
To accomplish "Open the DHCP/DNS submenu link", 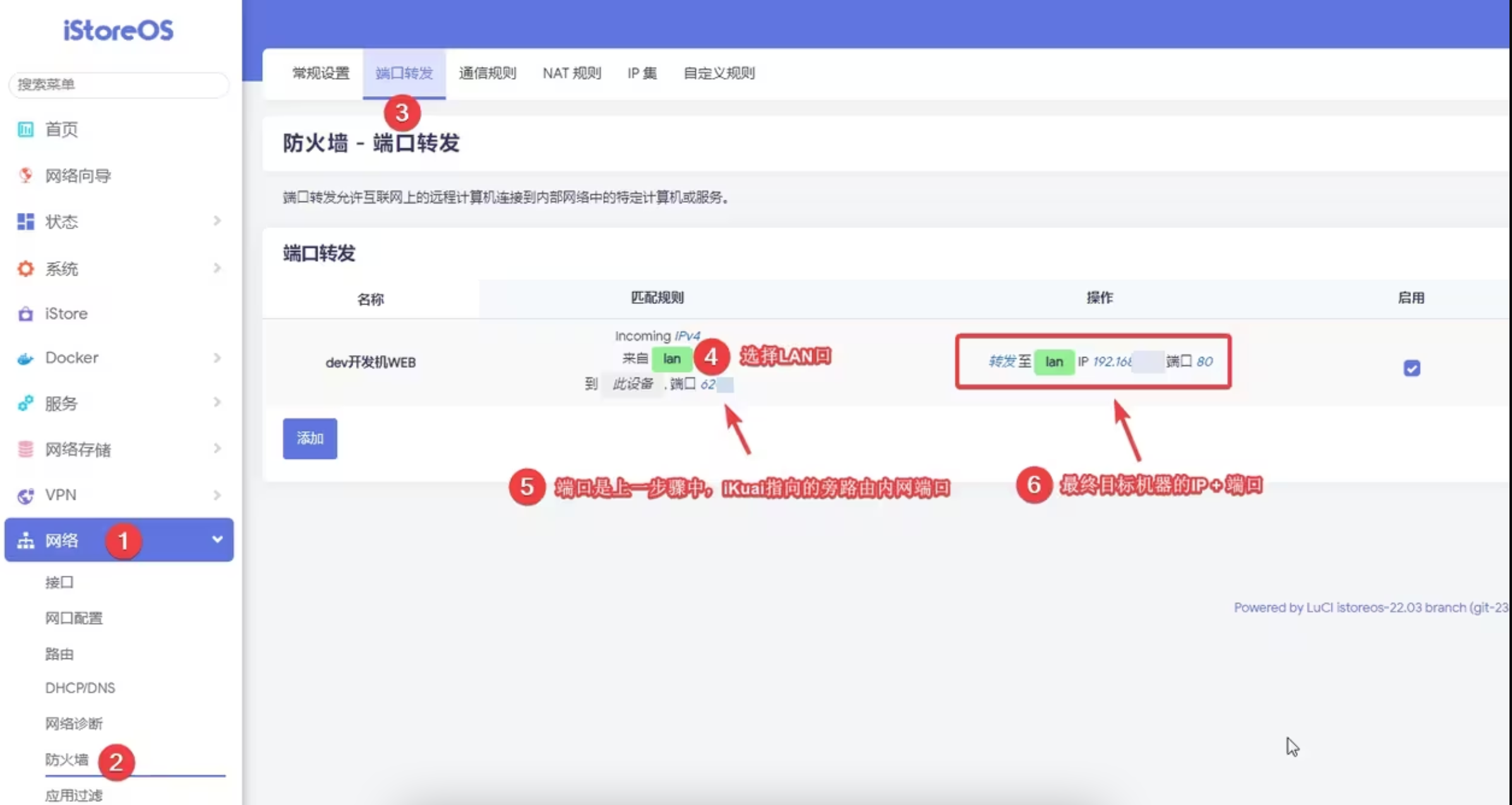I will 80,687.
